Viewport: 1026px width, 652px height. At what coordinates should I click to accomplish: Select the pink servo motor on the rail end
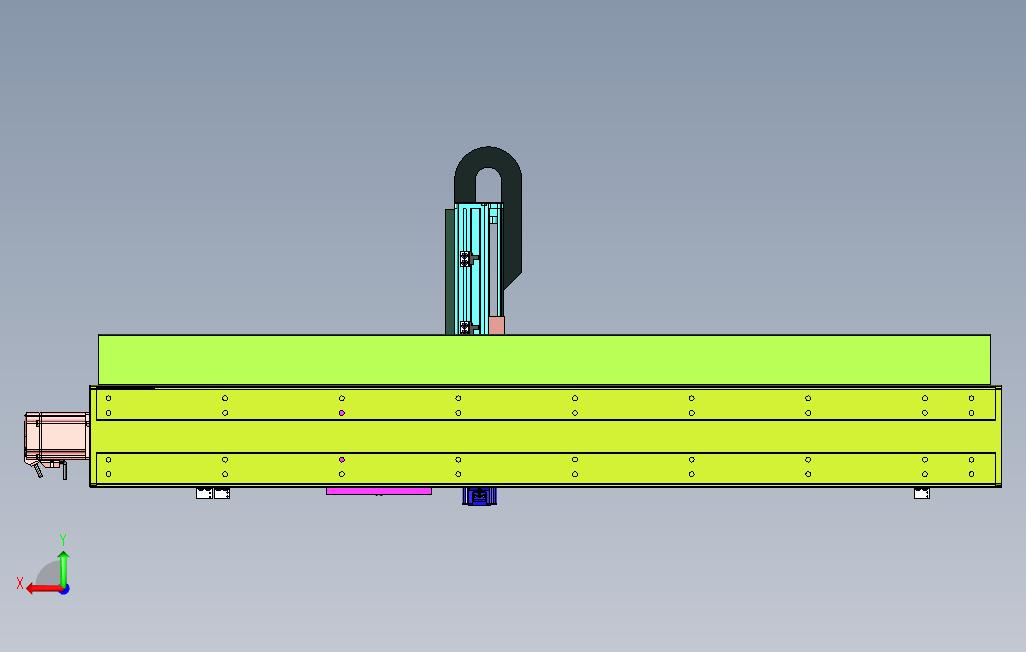[x=57, y=435]
